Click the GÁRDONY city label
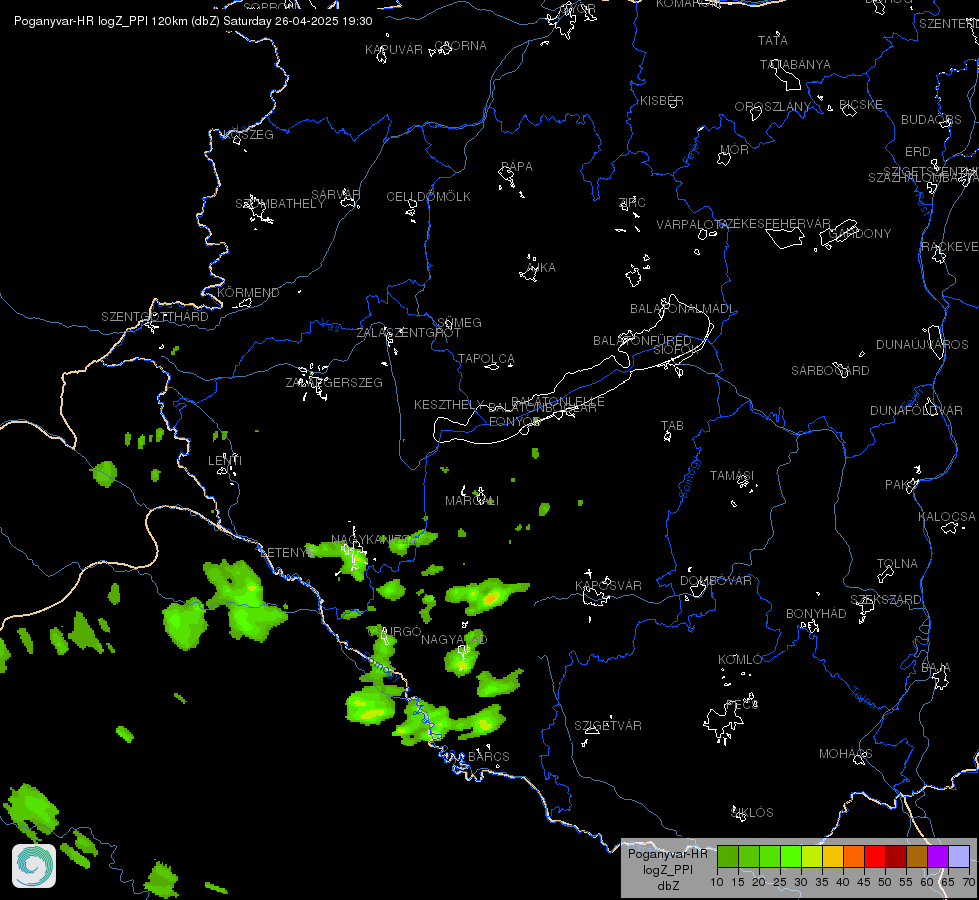Viewport: 979px width, 900px height. [x=860, y=234]
